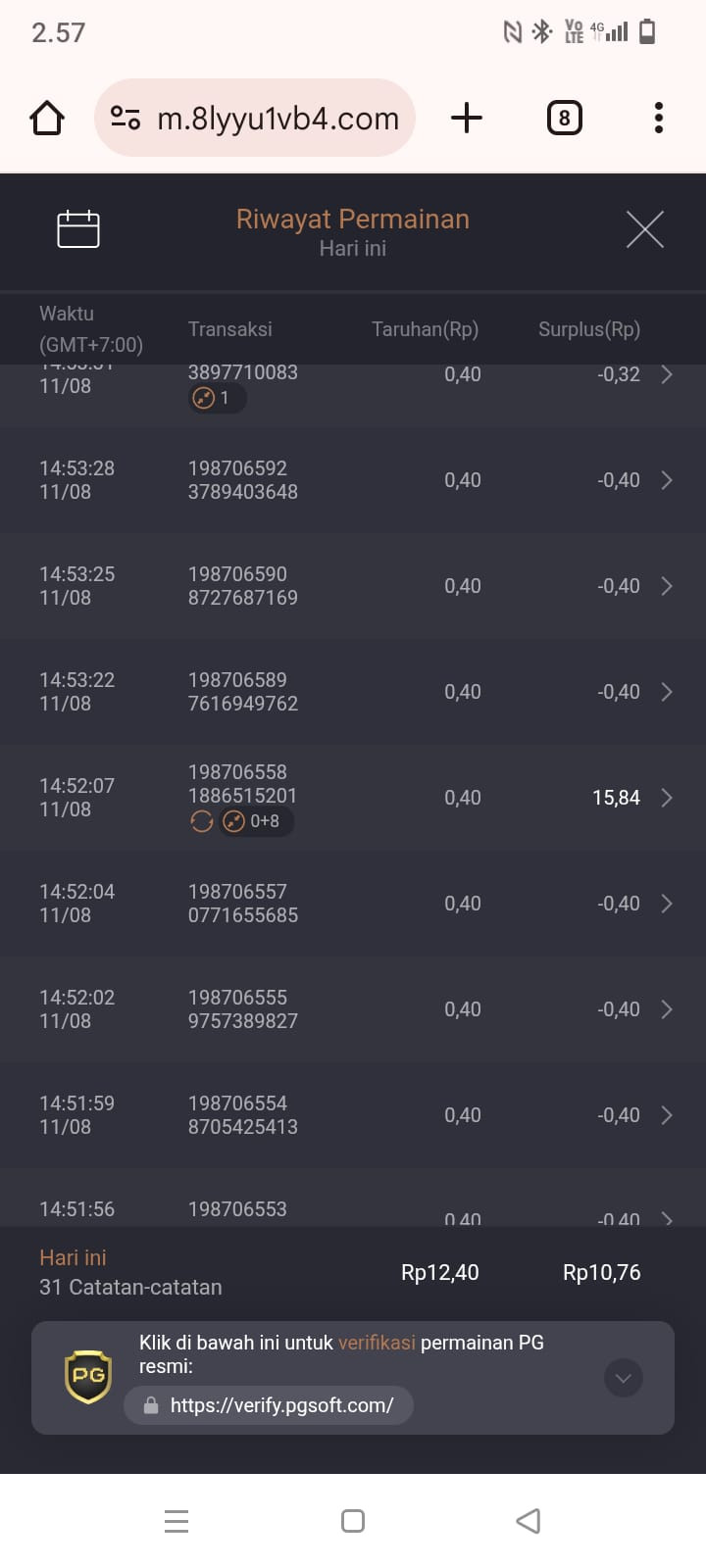Click the PG shield logo
This screenshot has width=706, height=1568.
(x=88, y=1376)
